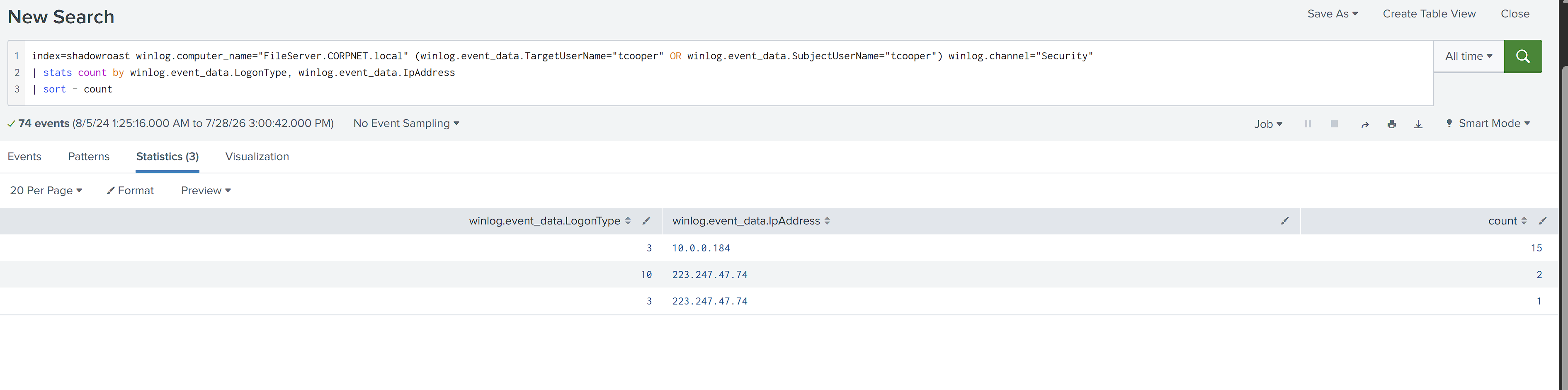
Task: Click 223.247.47.74 in count 1 row
Action: tap(710, 301)
